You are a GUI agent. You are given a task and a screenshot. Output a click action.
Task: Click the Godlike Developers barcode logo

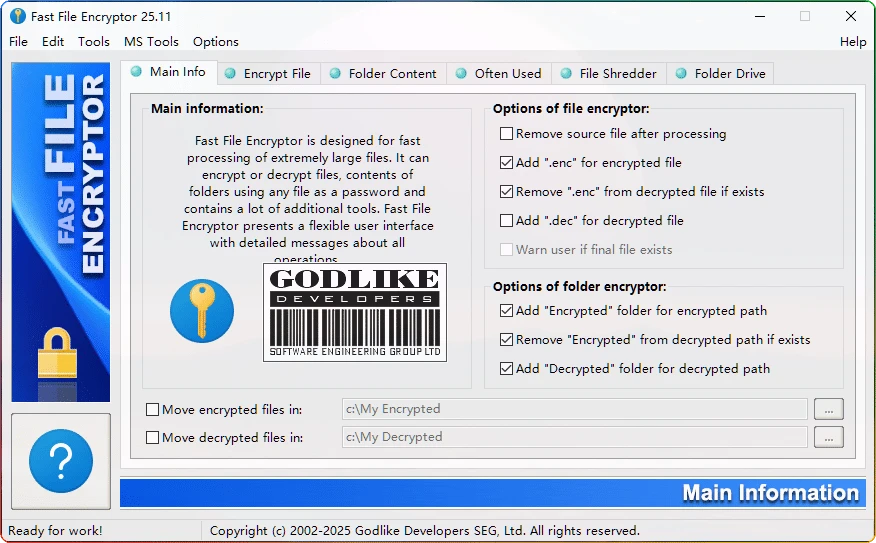pyautogui.click(x=355, y=312)
